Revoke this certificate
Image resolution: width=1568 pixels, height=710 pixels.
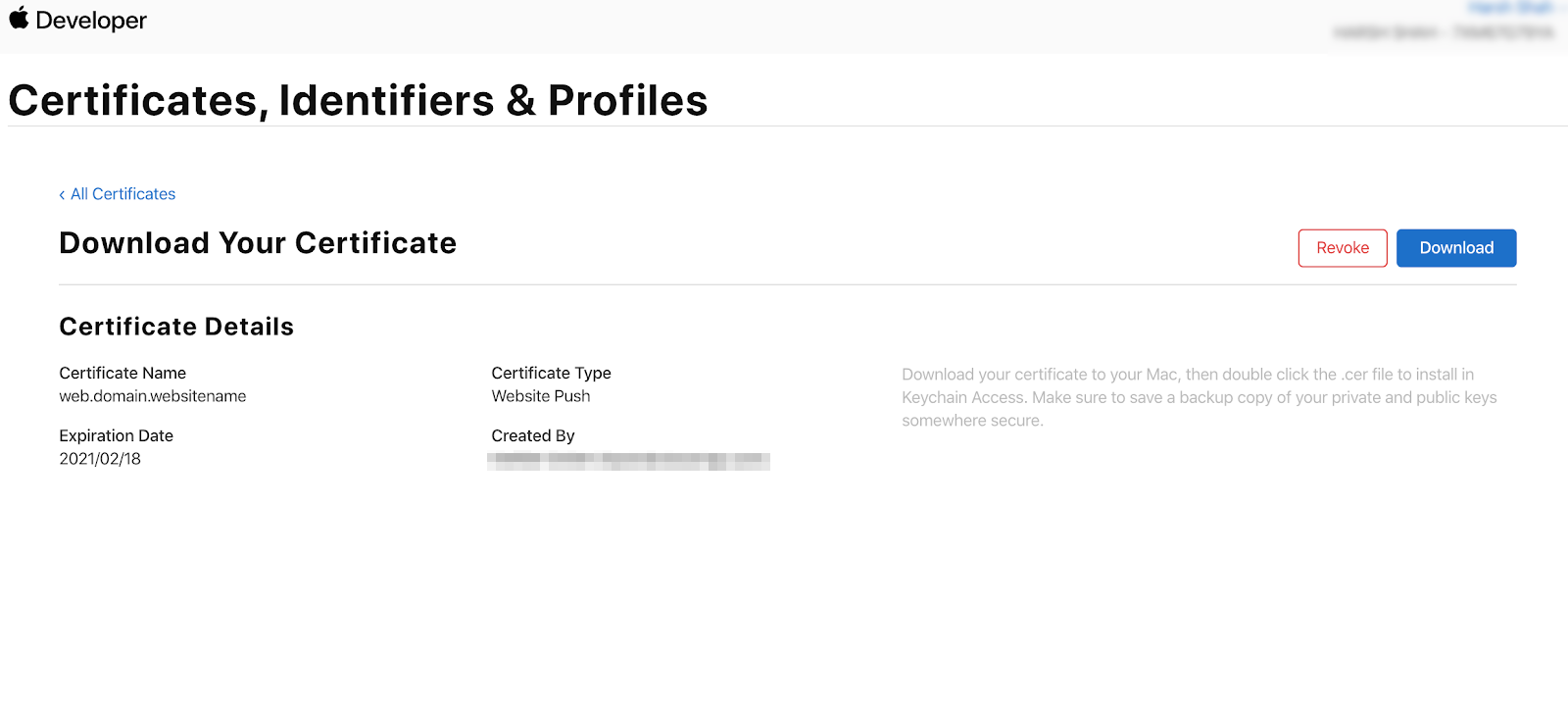(1343, 248)
